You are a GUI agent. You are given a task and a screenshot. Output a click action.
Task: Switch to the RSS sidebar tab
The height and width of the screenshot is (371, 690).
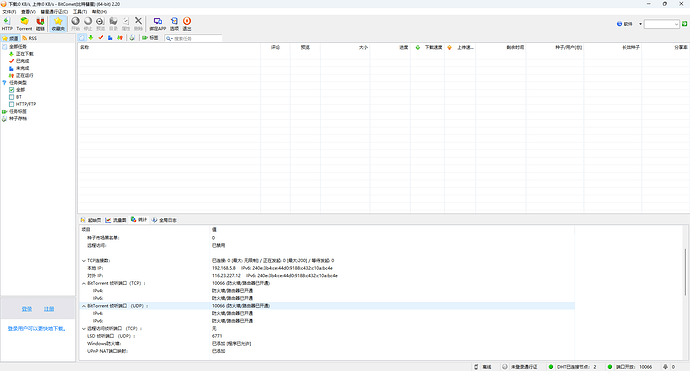[x=29, y=38]
